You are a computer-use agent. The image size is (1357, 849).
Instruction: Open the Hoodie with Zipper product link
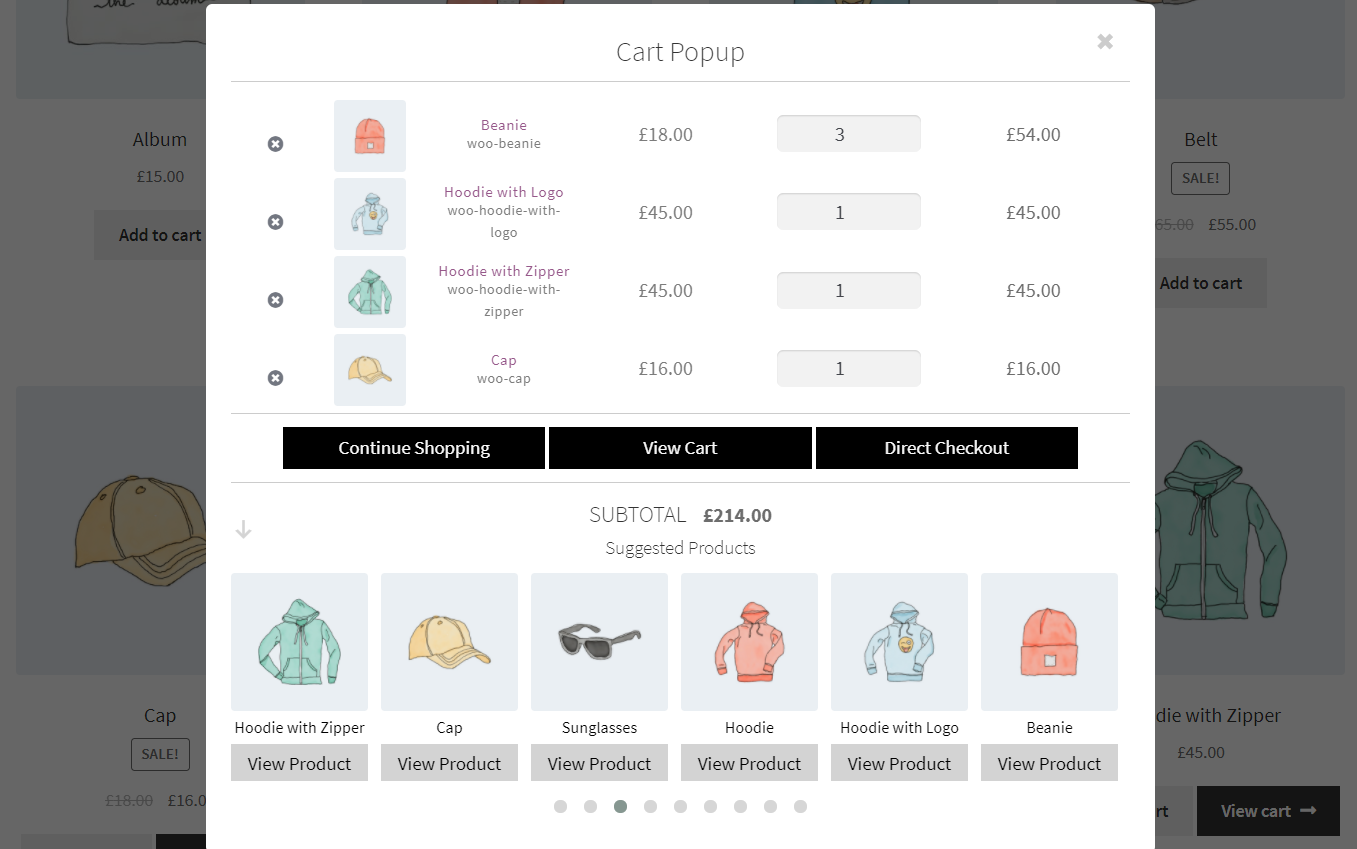click(x=503, y=270)
